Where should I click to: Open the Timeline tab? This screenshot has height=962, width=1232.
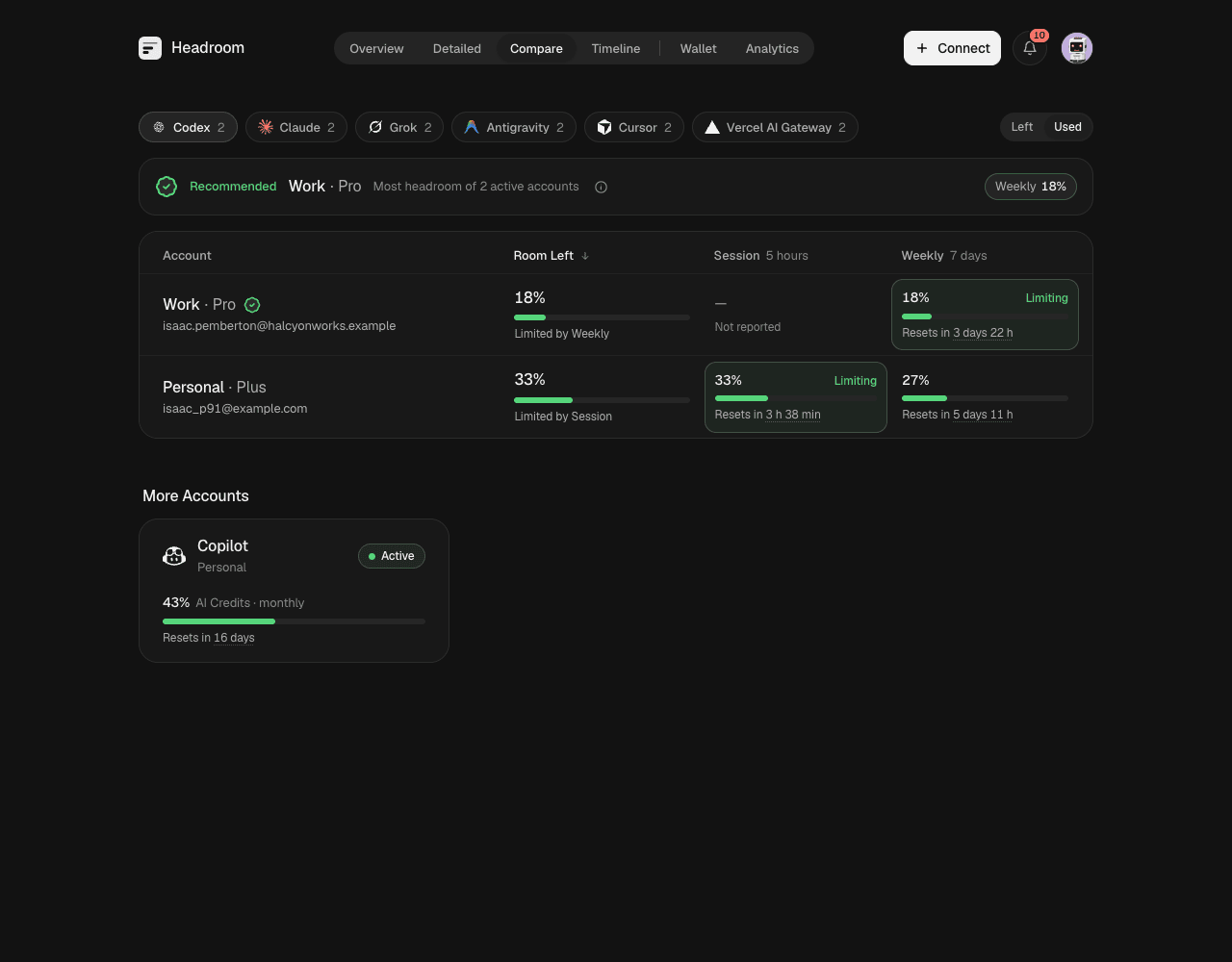(616, 48)
